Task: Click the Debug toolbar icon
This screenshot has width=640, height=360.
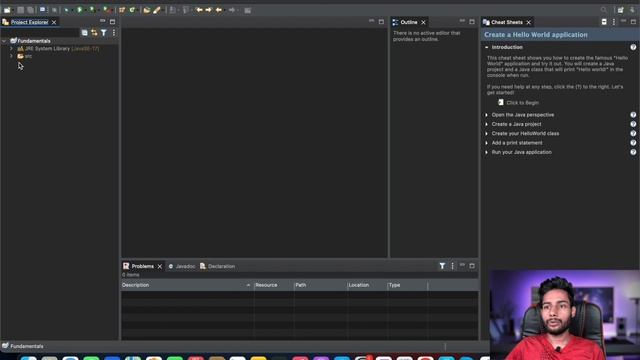Action: (67, 10)
